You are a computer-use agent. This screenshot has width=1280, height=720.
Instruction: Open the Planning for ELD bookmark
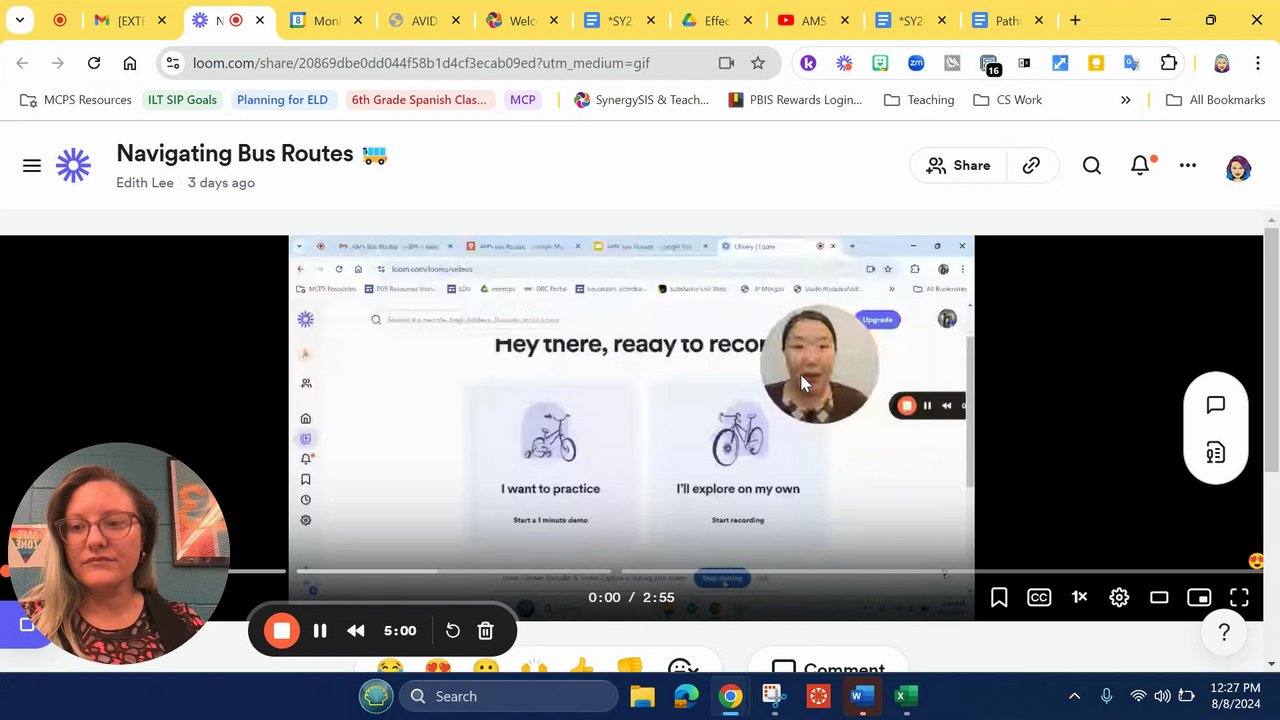click(282, 100)
